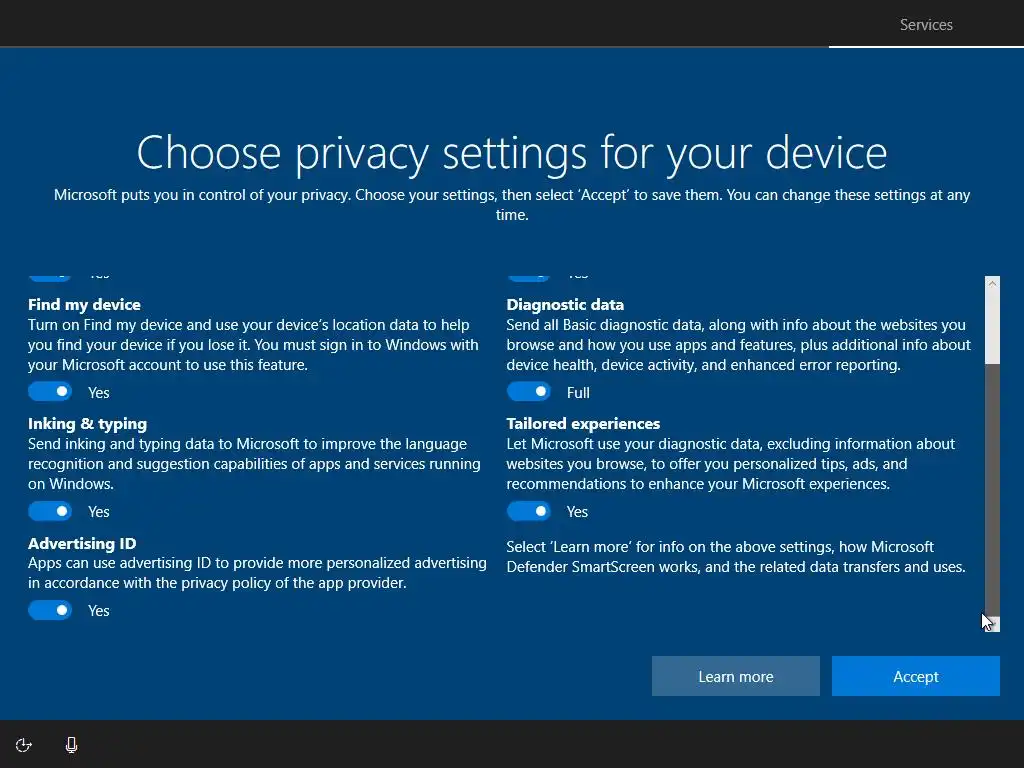Turn off Tailored experiences toggle
The width and height of the screenshot is (1024, 768).
[529, 511]
